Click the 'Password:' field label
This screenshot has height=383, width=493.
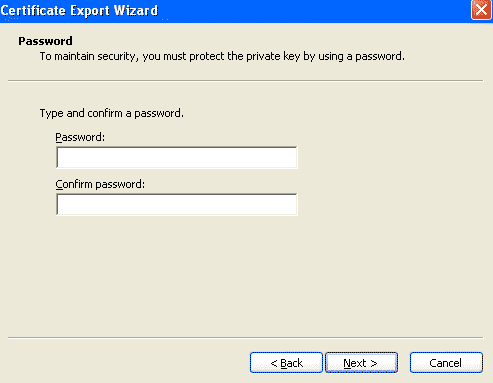80,137
